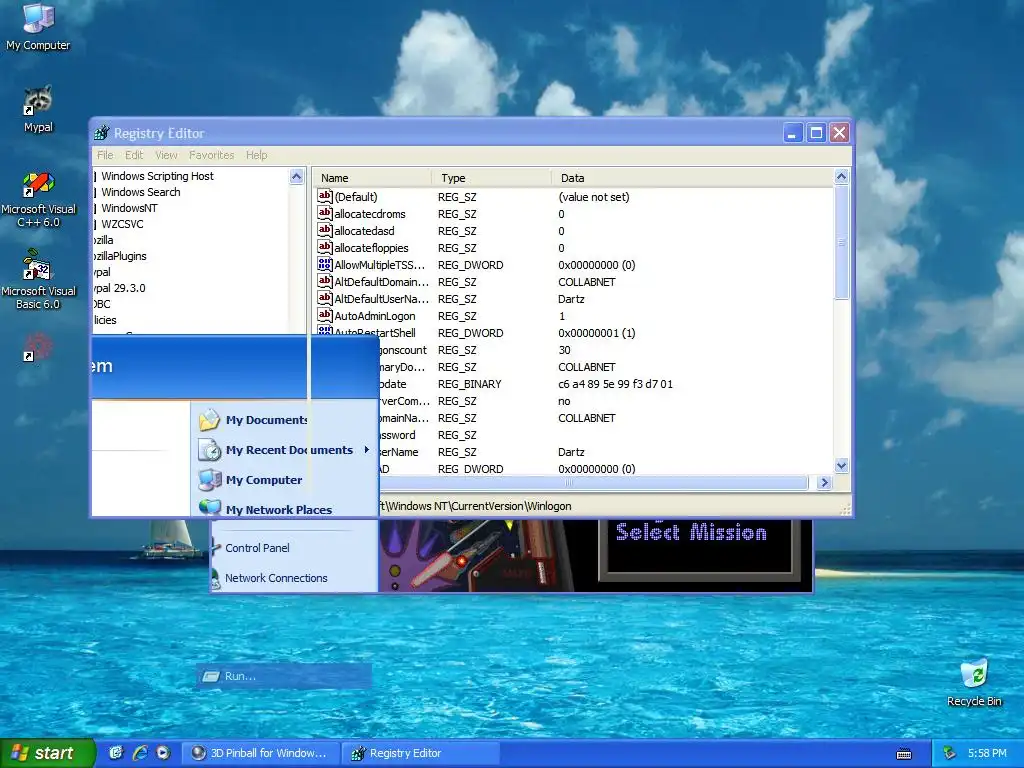Select Microsoft Visual C++ 6.0 desktop icon

coord(38,199)
